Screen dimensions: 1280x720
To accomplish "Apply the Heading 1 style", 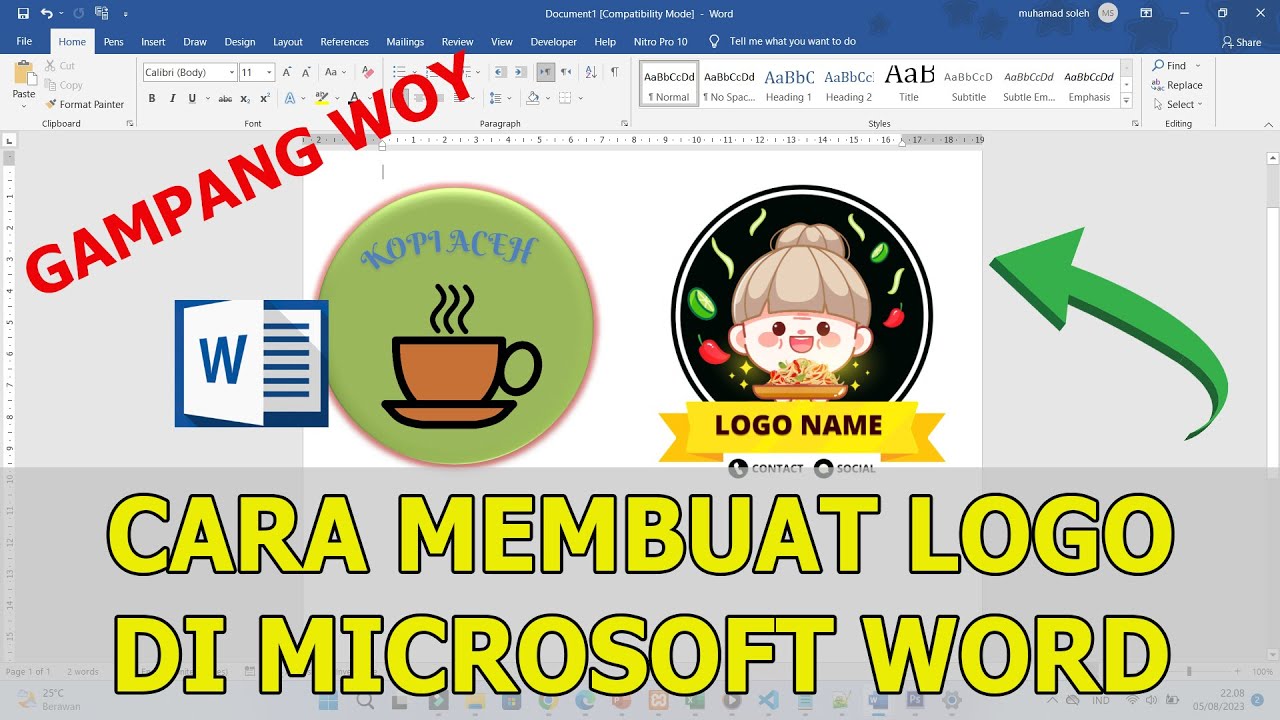I will tap(789, 85).
